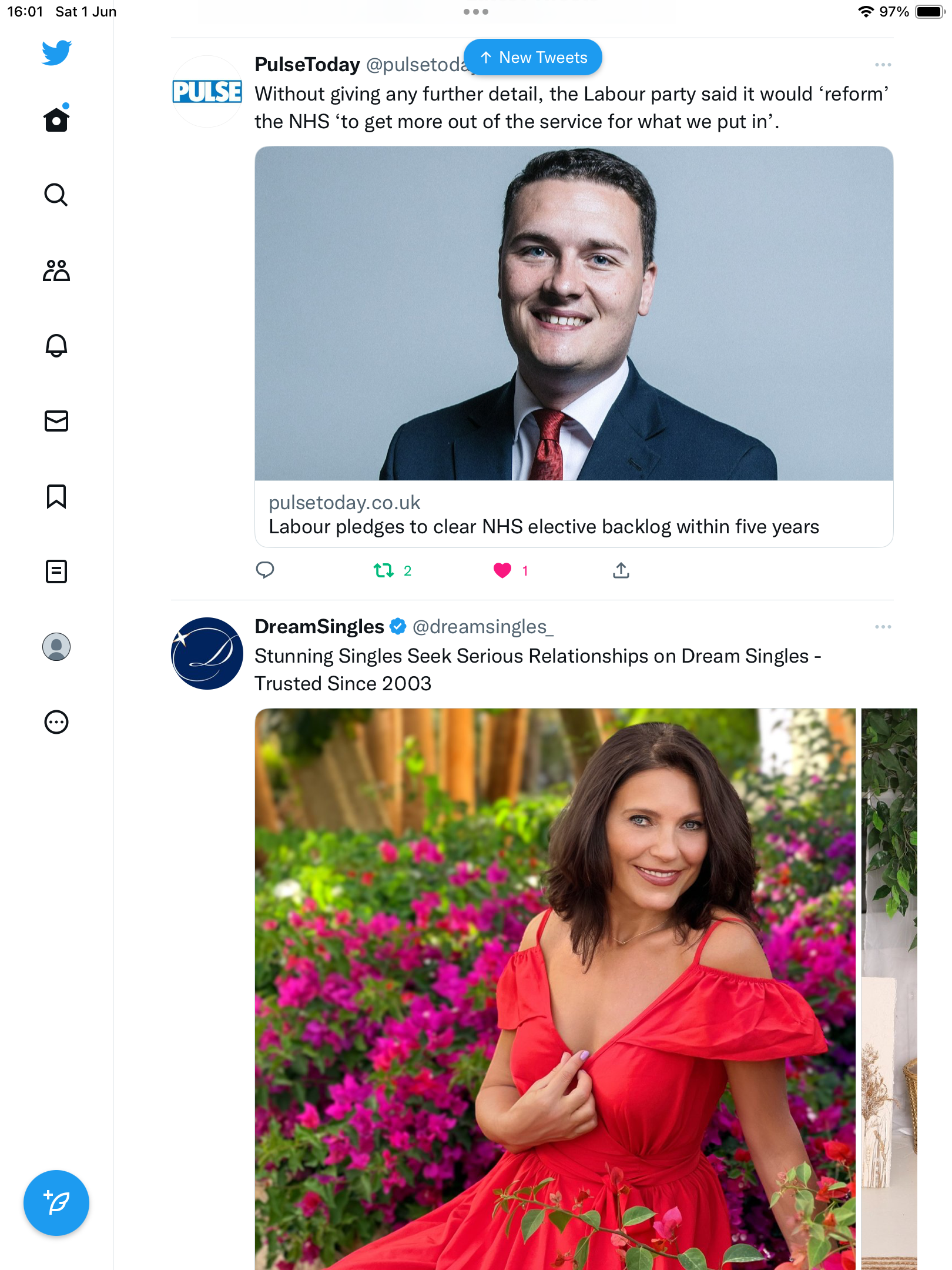The image size is (952, 1270).
Task: Open Bookmarks icon in sidebar
Action: (x=56, y=496)
